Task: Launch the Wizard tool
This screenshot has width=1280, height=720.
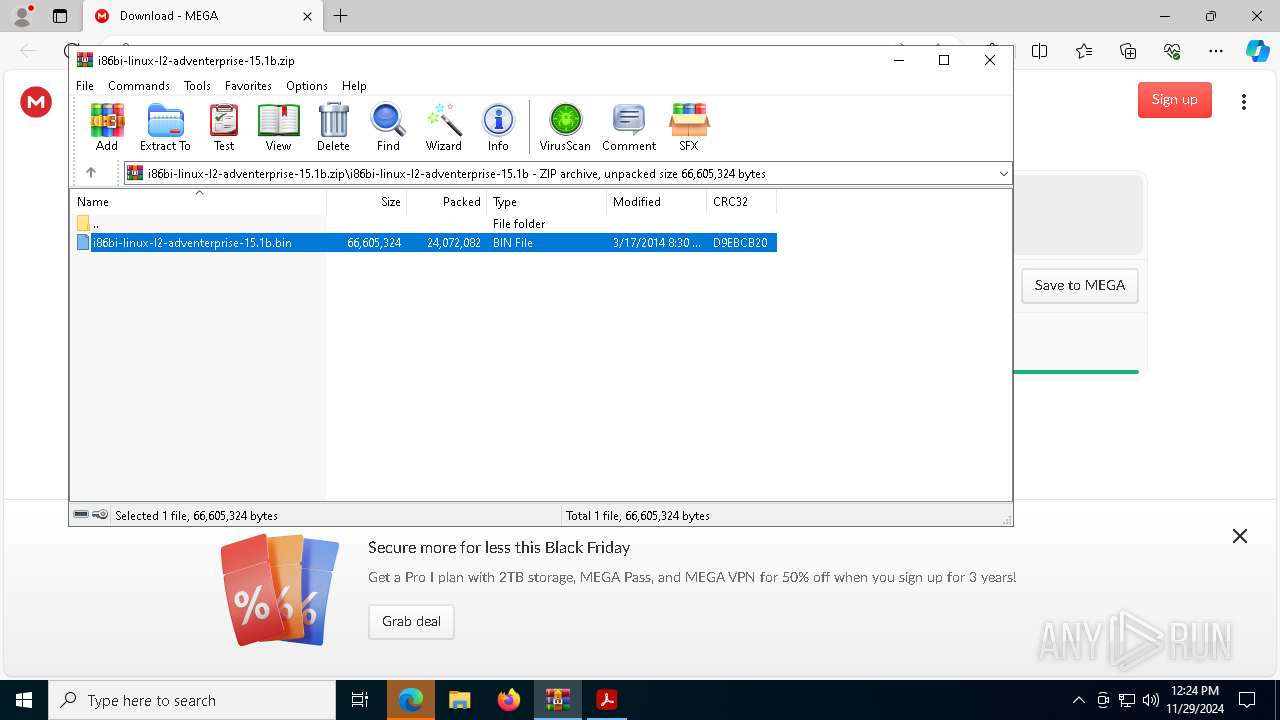Action: pyautogui.click(x=443, y=127)
